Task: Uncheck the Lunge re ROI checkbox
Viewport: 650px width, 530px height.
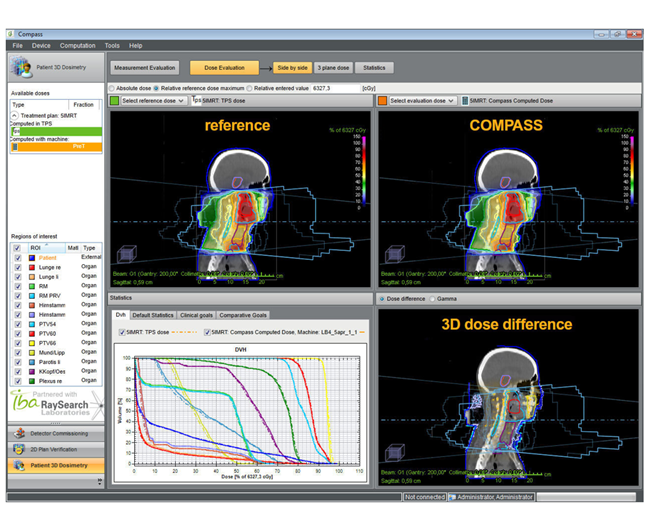Action: pos(18,267)
